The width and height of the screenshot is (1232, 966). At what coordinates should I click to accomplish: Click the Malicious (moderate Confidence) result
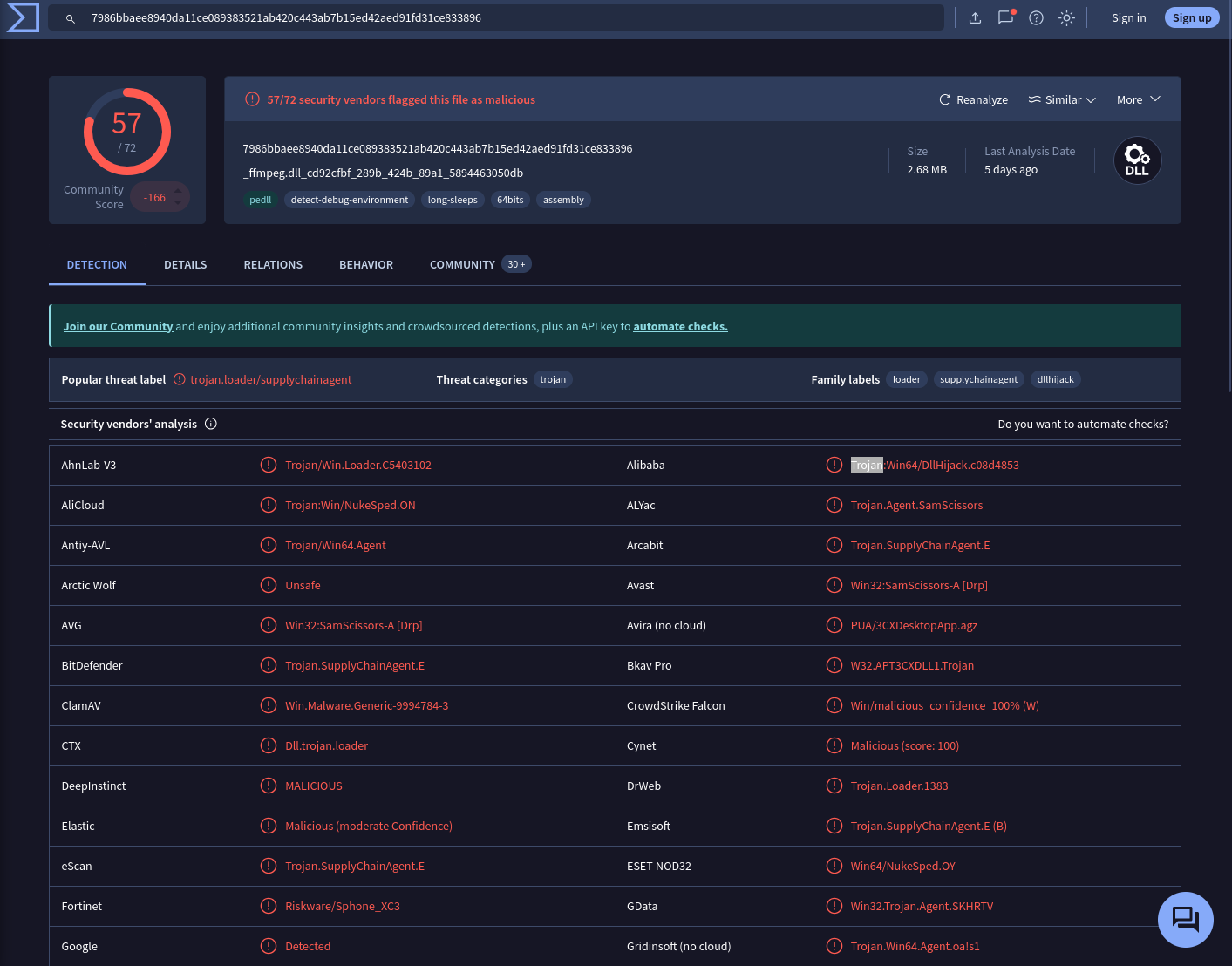point(369,826)
